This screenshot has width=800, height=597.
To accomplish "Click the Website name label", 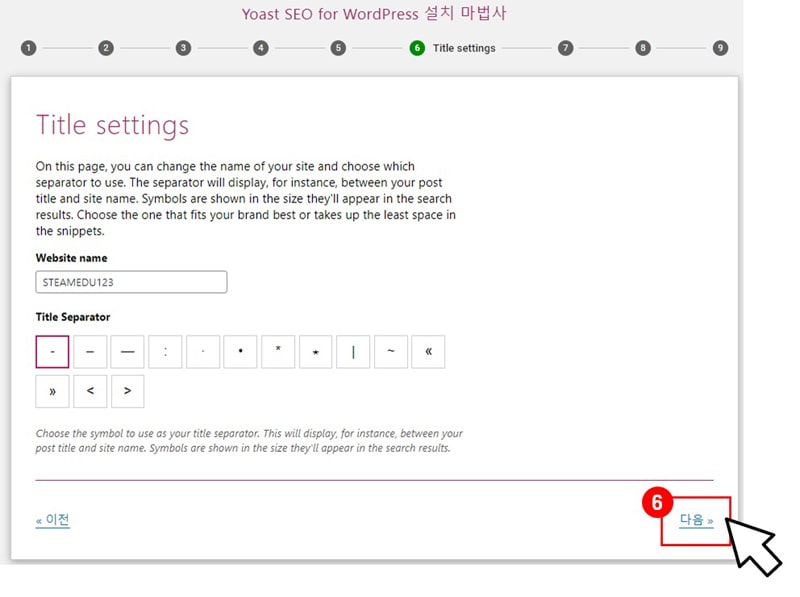I will tap(71, 258).
